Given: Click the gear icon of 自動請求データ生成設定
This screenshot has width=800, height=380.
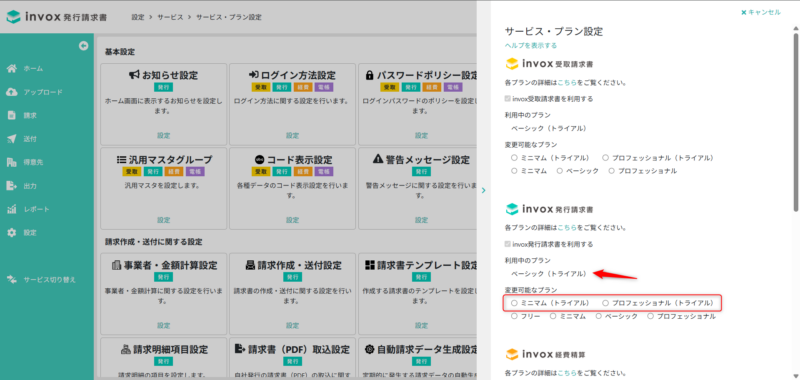Looking at the screenshot, I should [x=370, y=349].
